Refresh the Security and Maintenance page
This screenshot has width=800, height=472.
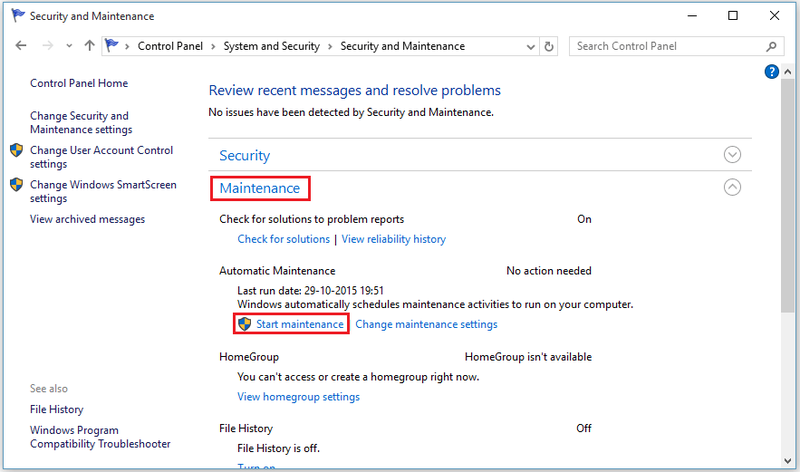click(x=549, y=46)
